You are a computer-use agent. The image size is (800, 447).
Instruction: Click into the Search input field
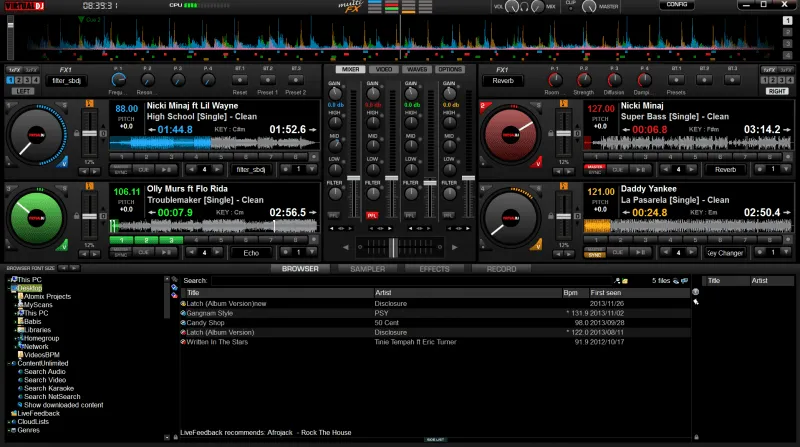tap(411, 281)
